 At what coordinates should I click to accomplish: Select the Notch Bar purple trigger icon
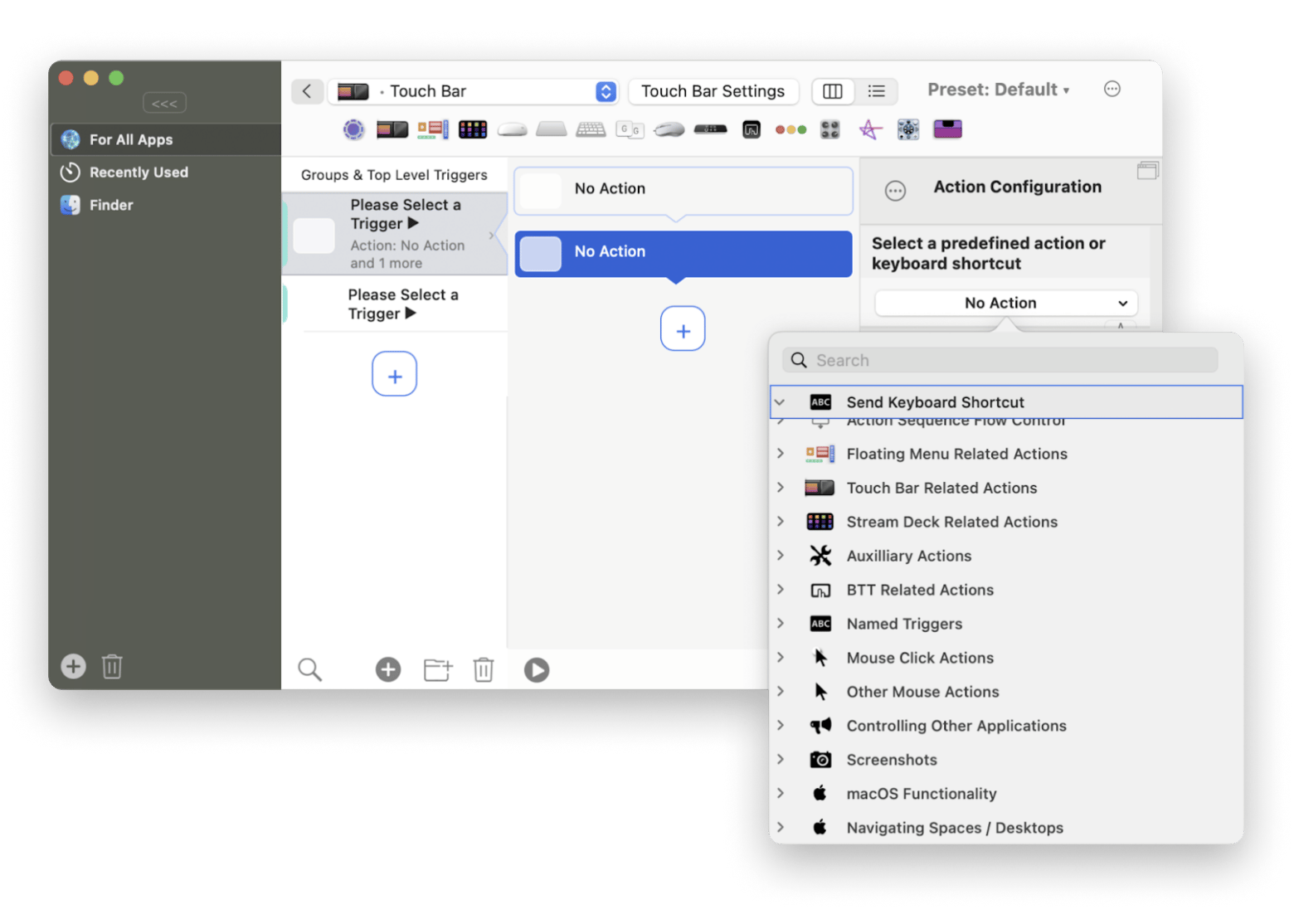click(x=947, y=129)
